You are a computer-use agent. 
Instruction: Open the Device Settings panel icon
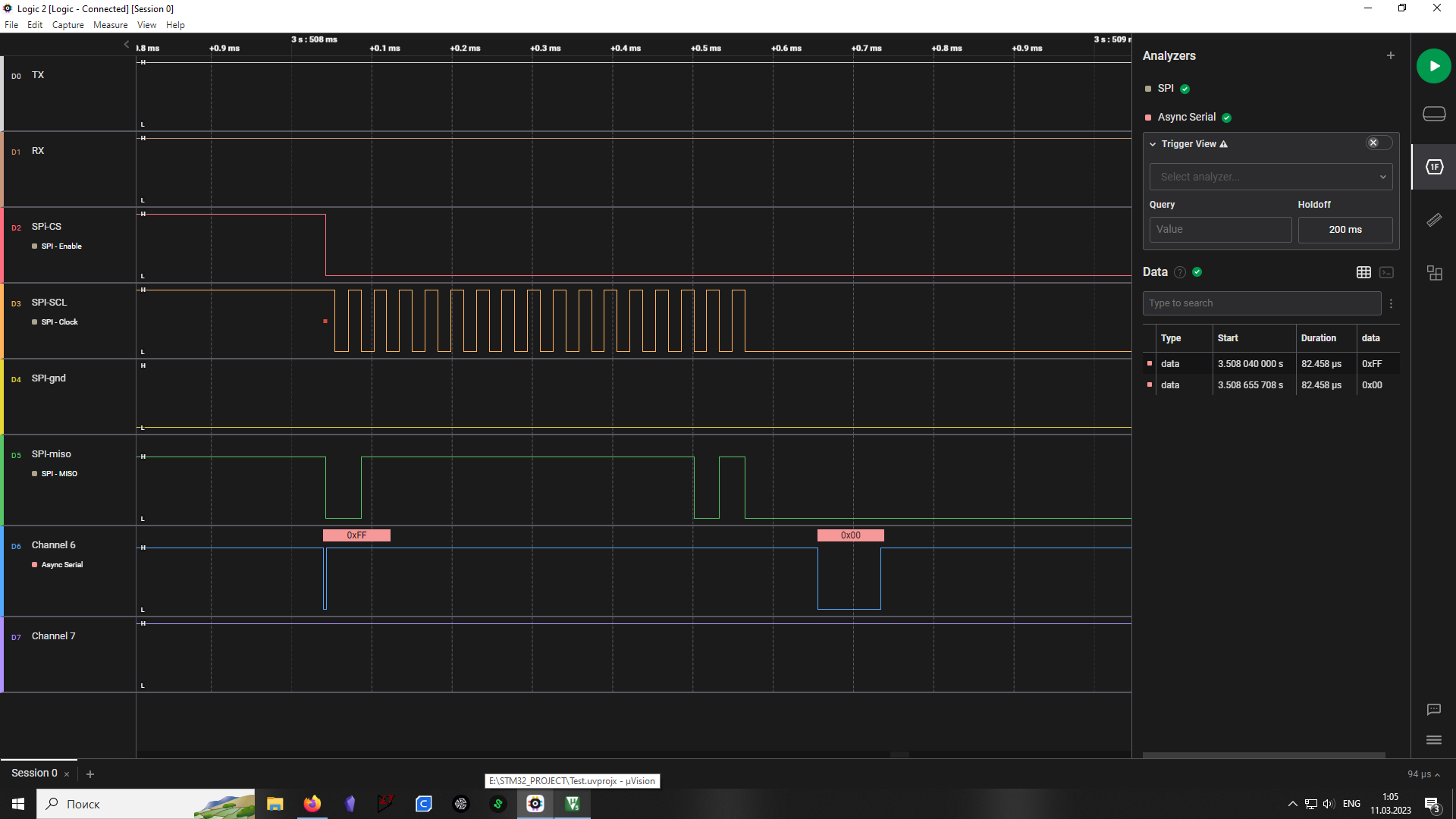(x=1433, y=114)
